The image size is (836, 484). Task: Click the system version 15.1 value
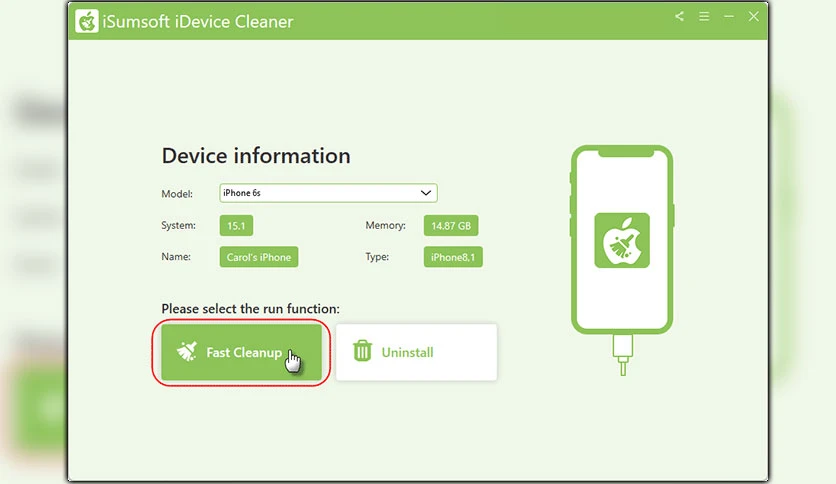click(236, 225)
